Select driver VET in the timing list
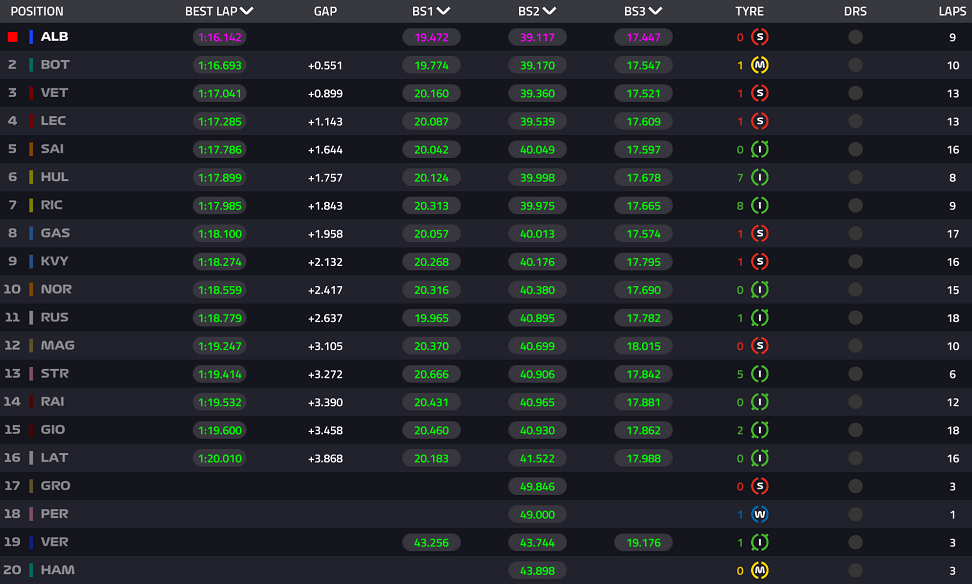Image resolution: width=972 pixels, height=584 pixels. pos(54,93)
